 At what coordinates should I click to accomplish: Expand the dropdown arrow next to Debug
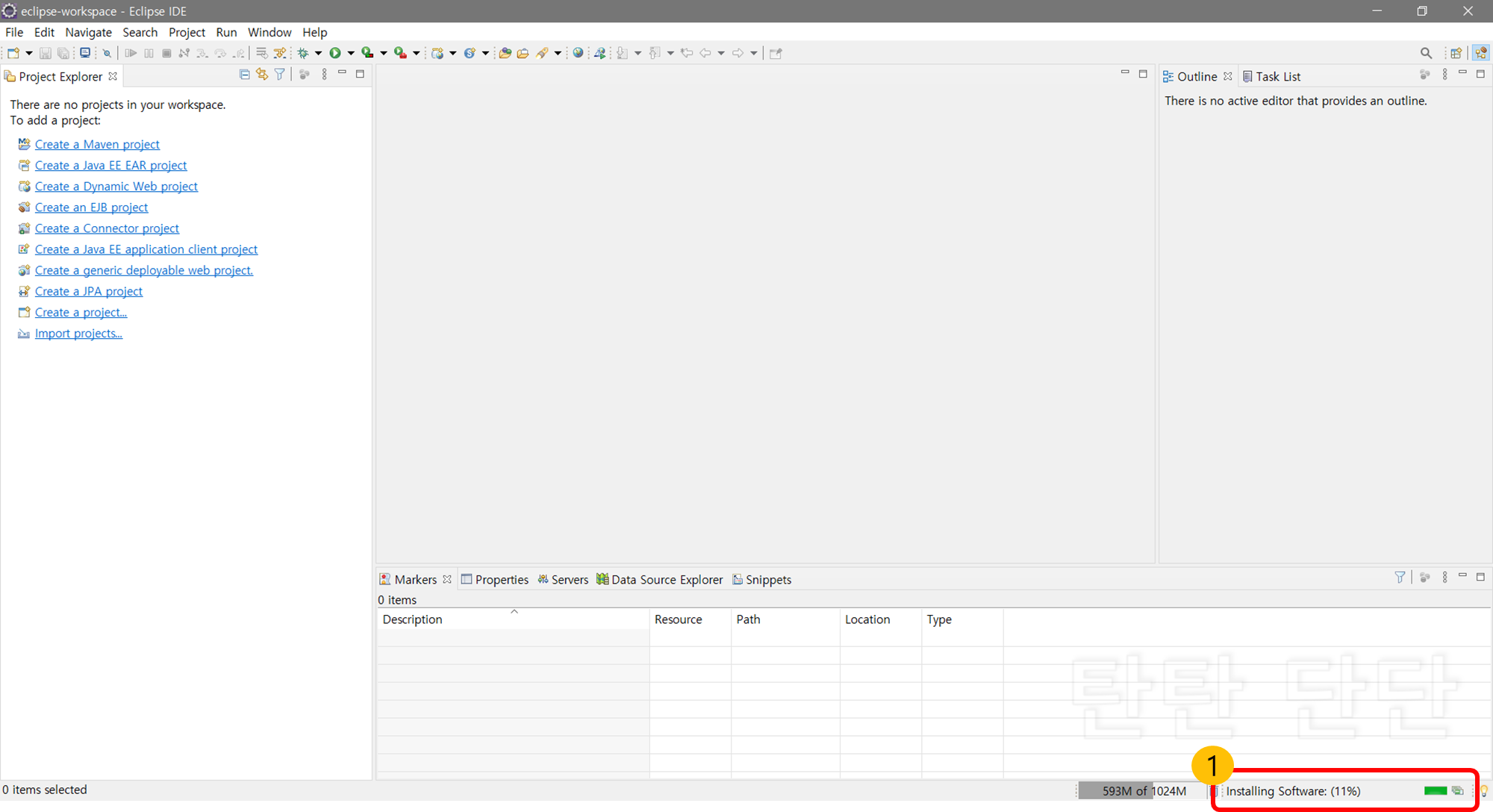[319, 53]
